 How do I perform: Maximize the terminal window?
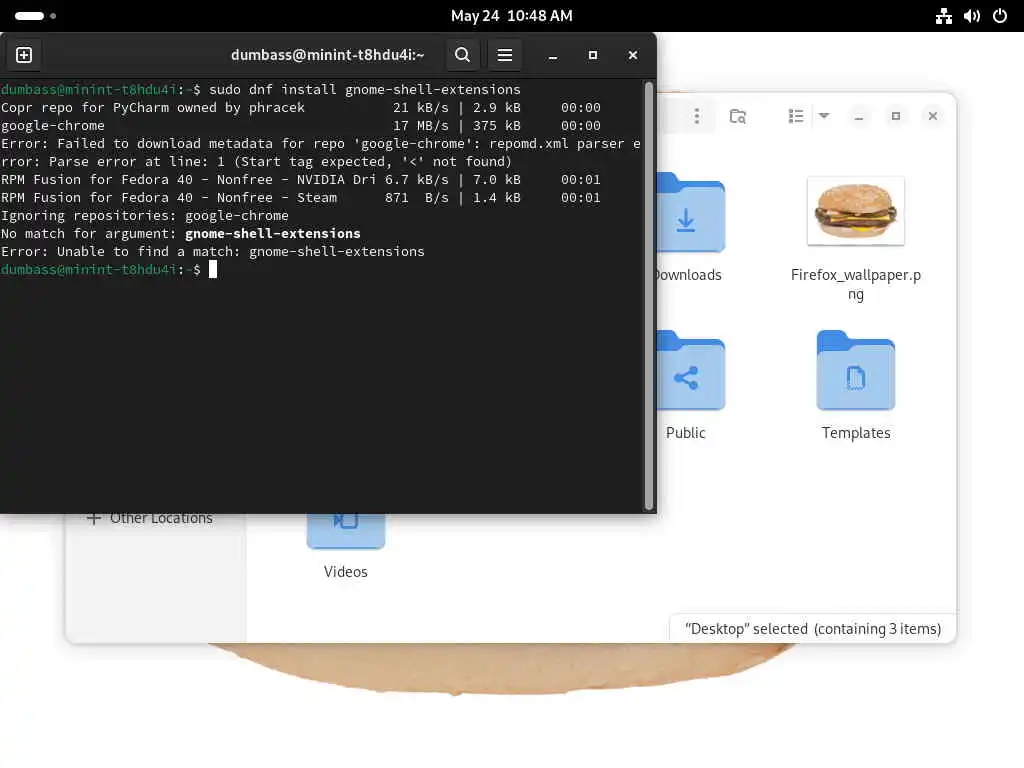(593, 56)
